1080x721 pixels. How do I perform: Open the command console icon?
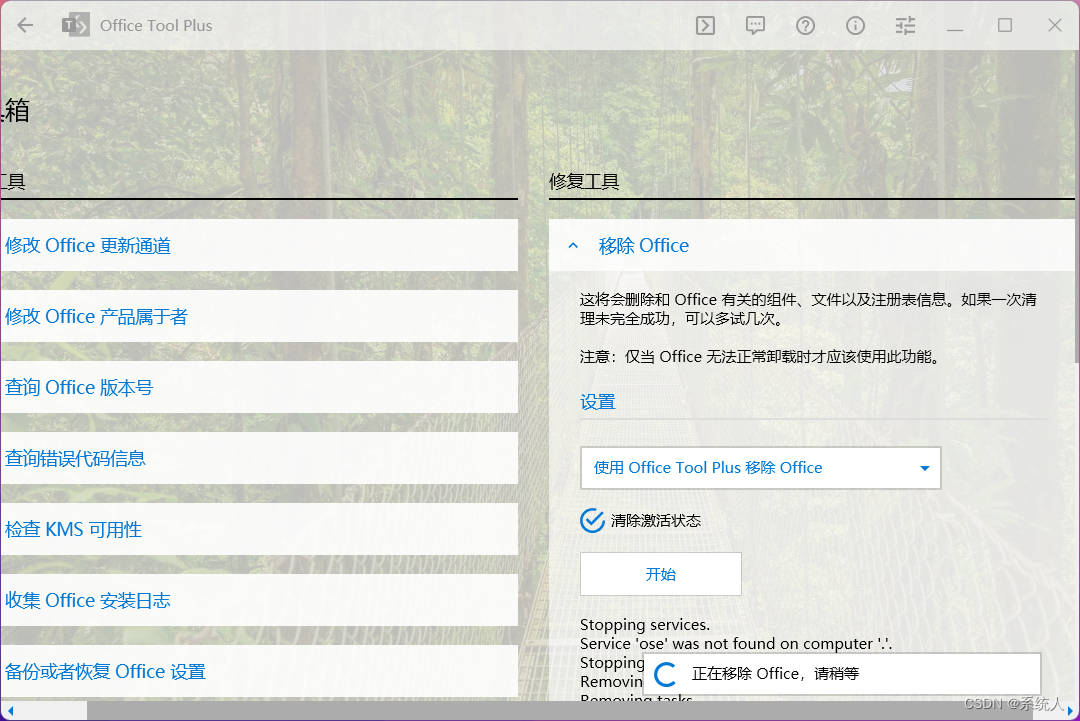tap(705, 25)
